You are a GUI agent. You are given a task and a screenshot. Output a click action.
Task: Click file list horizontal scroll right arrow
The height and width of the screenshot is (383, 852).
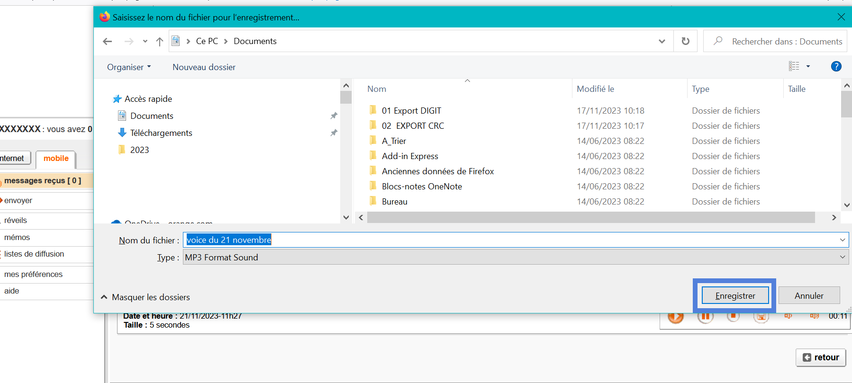(x=834, y=217)
